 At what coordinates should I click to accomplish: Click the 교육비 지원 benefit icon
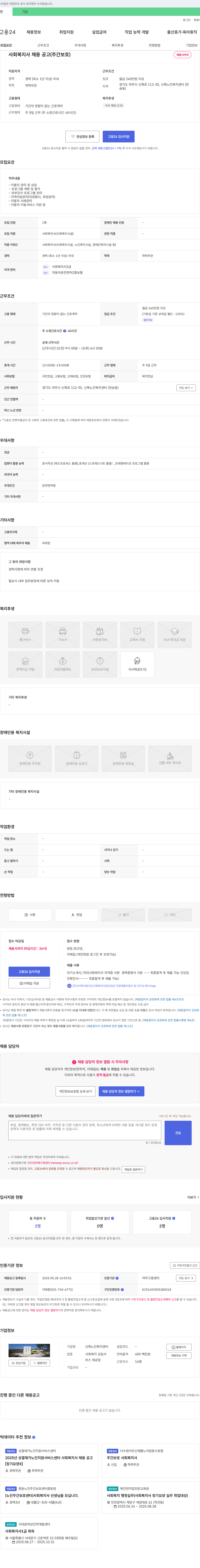click(137, 635)
